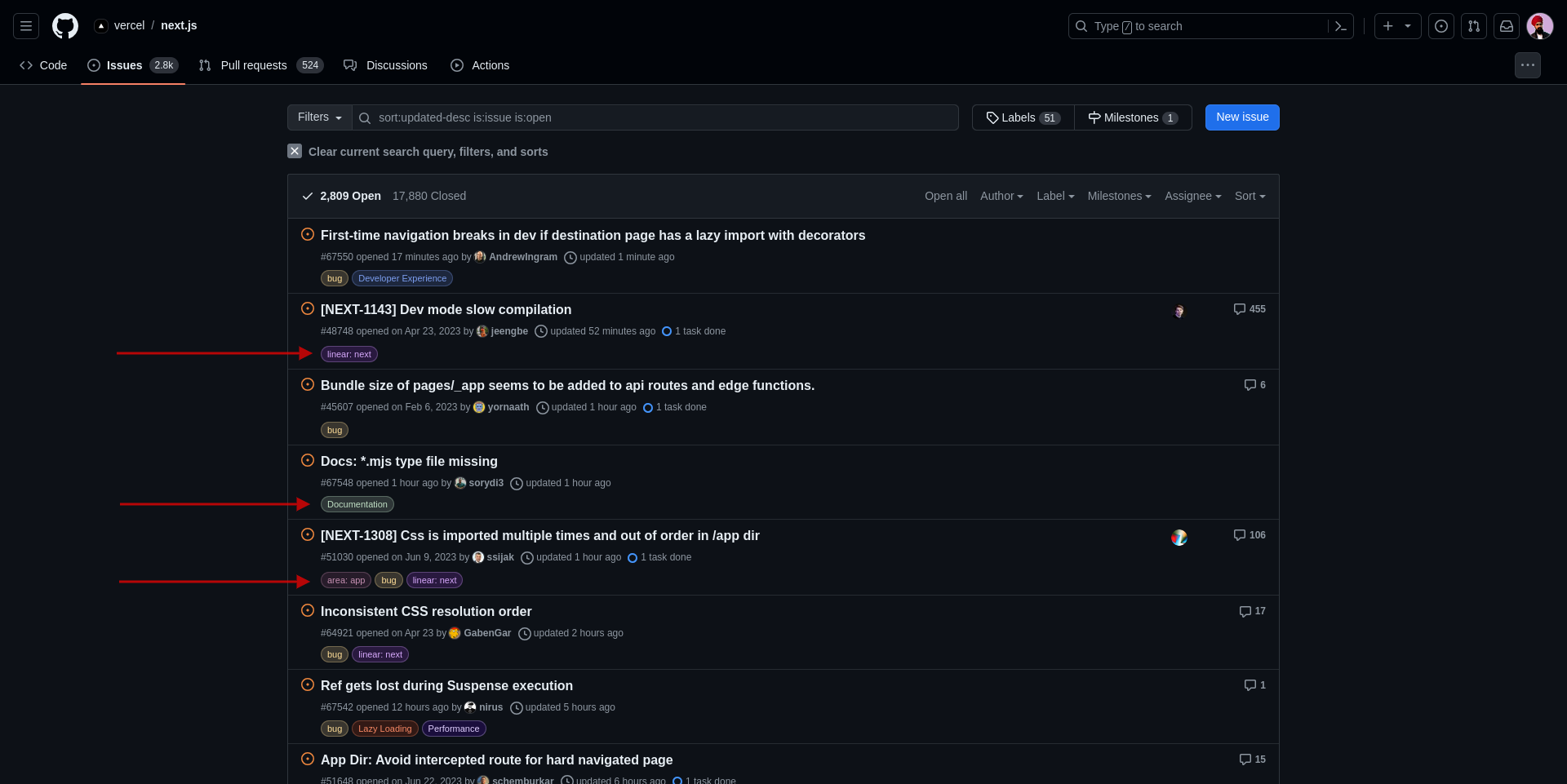Click jeengbe's author avatar
Image resolution: width=1567 pixels, height=784 pixels.
click(482, 331)
